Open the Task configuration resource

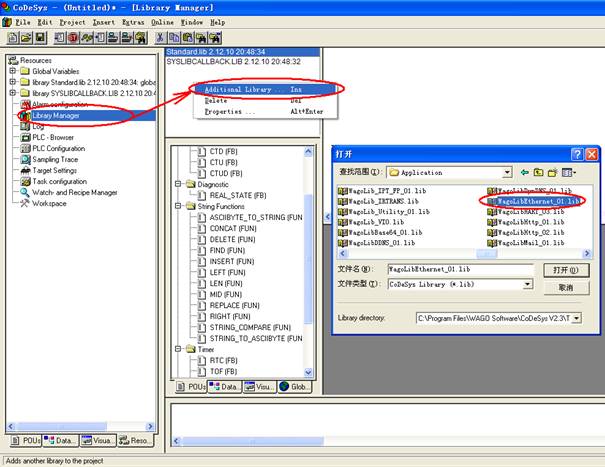pyautogui.click(x=59, y=181)
